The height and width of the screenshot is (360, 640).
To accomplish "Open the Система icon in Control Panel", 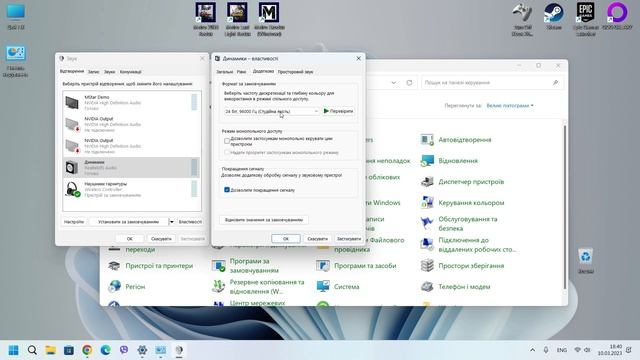I will point(323,287).
